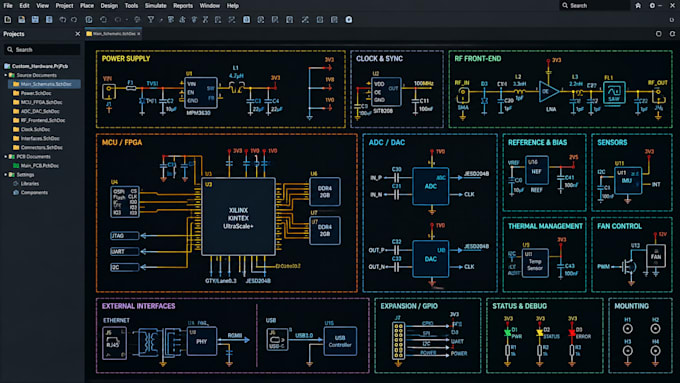Open Main_PCB.PcbDoc in the project tree

39,165
